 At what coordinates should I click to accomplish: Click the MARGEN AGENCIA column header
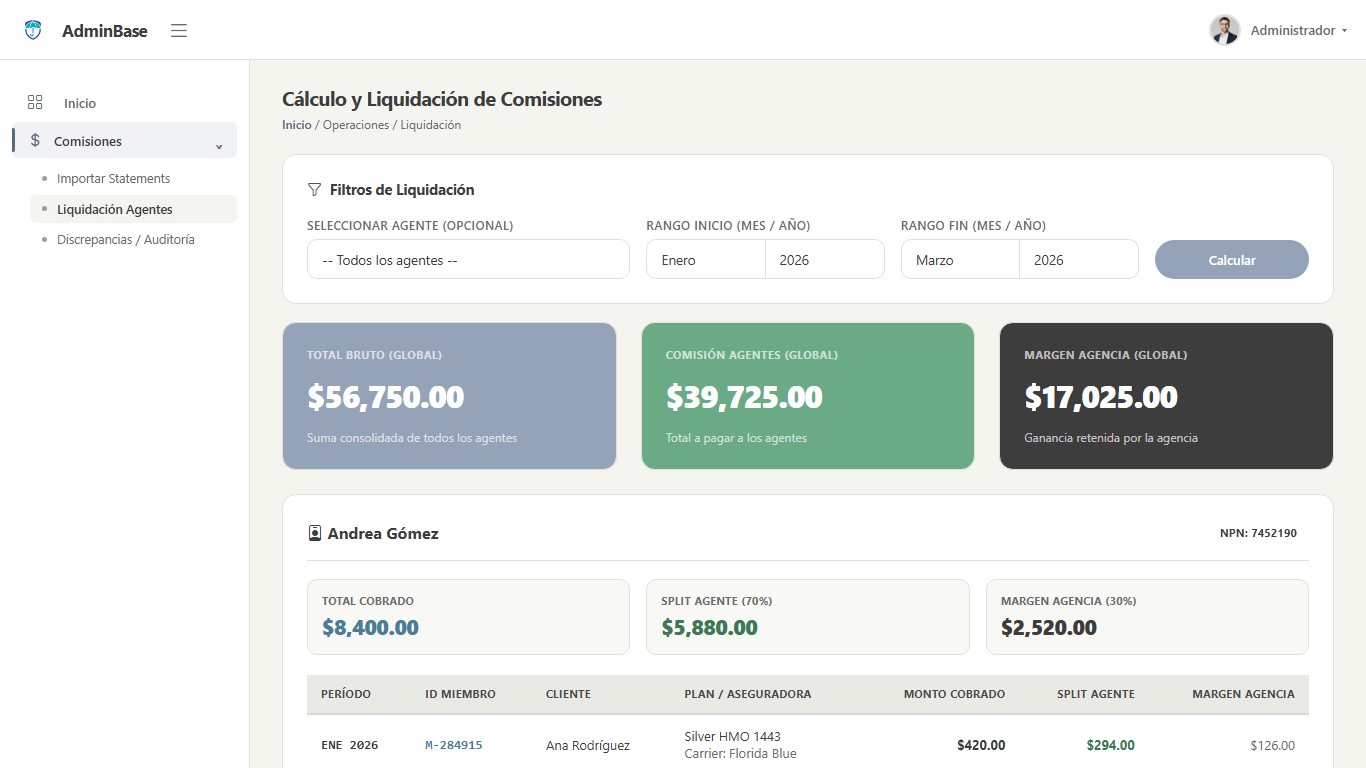[x=1243, y=694]
